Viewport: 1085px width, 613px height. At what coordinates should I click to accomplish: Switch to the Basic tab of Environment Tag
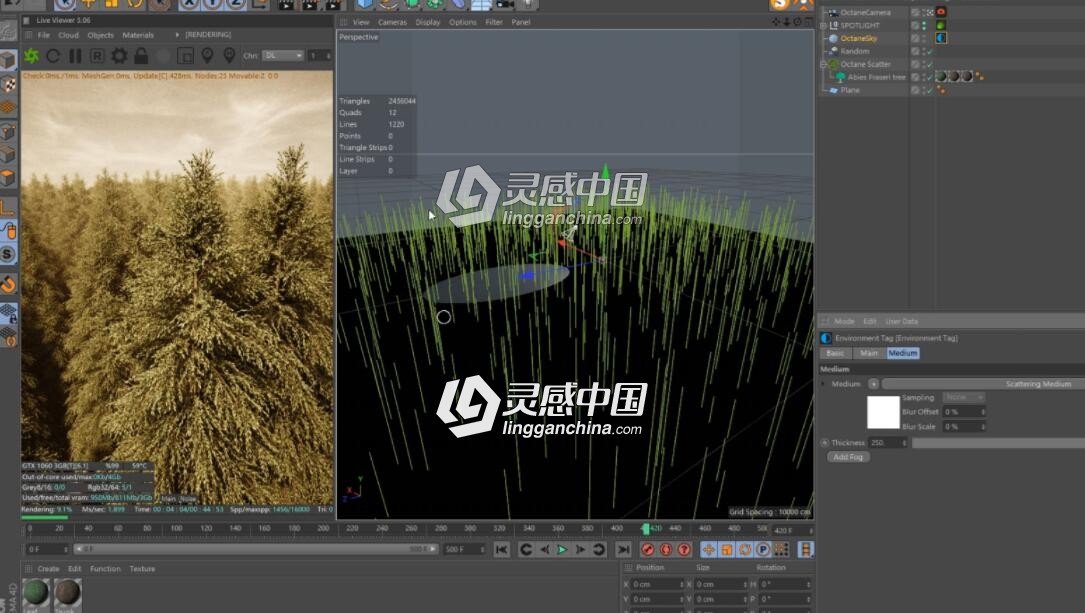pyautogui.click(x=835, y=353)
